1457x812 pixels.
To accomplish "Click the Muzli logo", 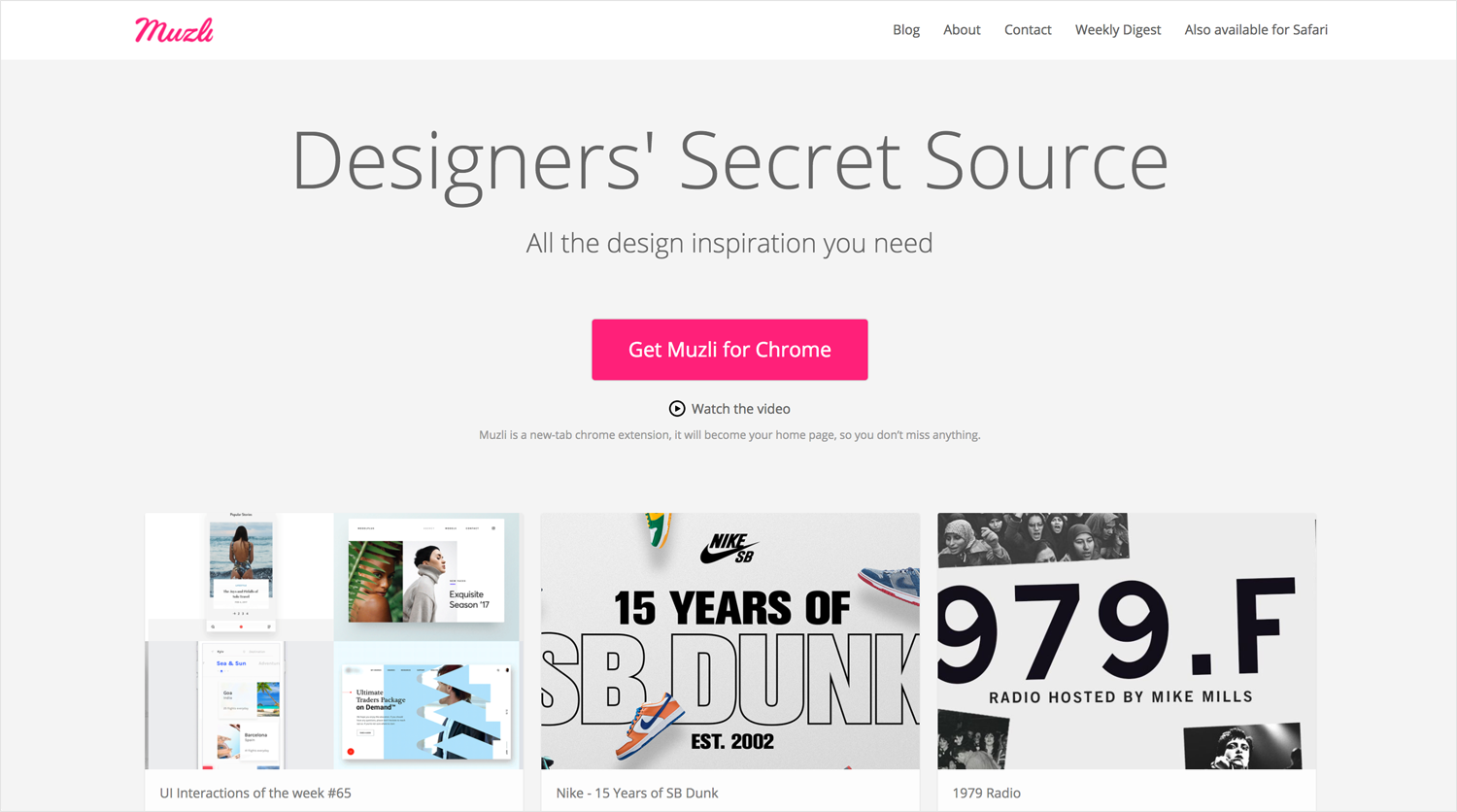I will 174,30.
